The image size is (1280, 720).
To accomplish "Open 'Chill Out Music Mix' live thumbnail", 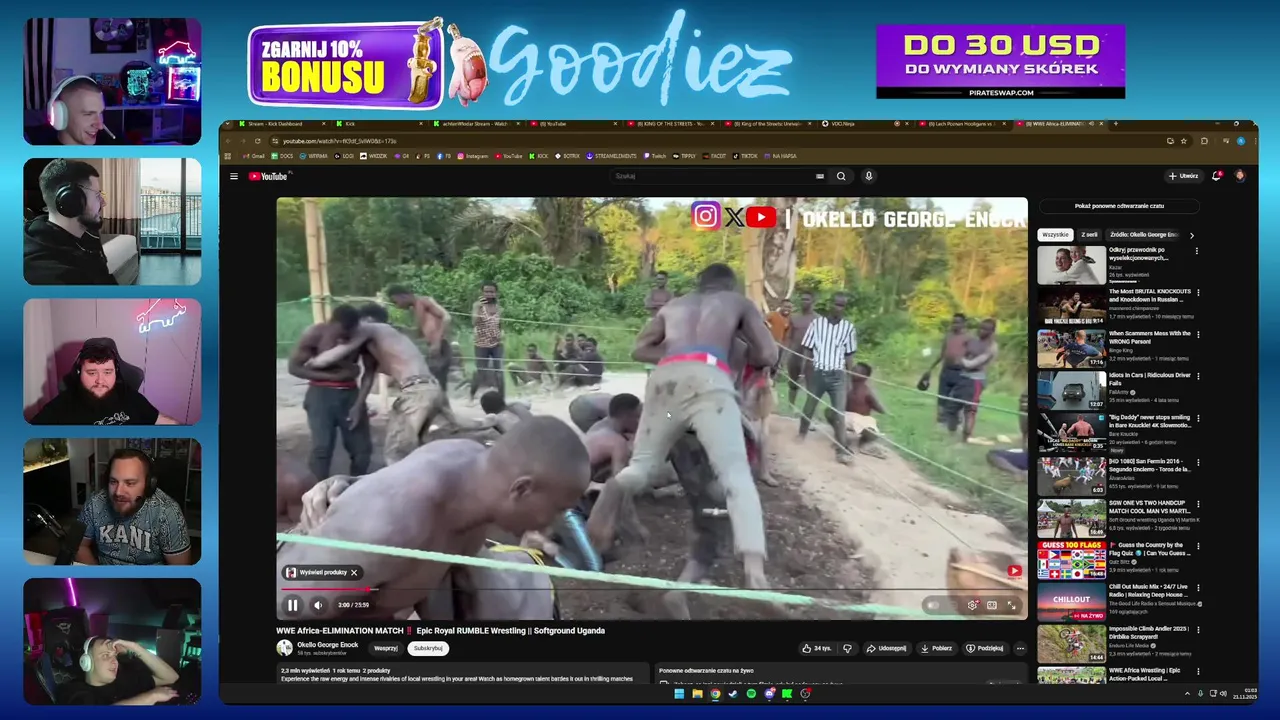I will point(1071,602).
